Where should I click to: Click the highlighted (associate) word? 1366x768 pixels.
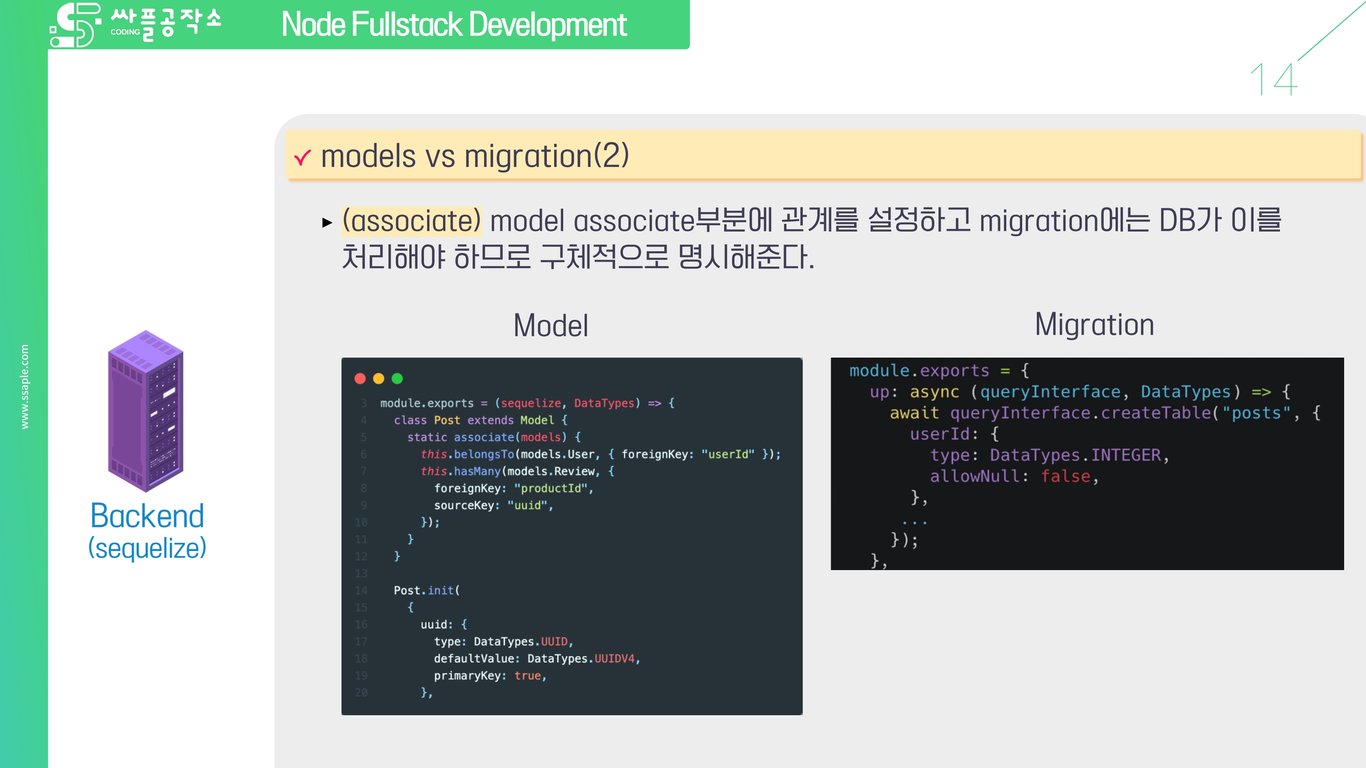point(412,220)
